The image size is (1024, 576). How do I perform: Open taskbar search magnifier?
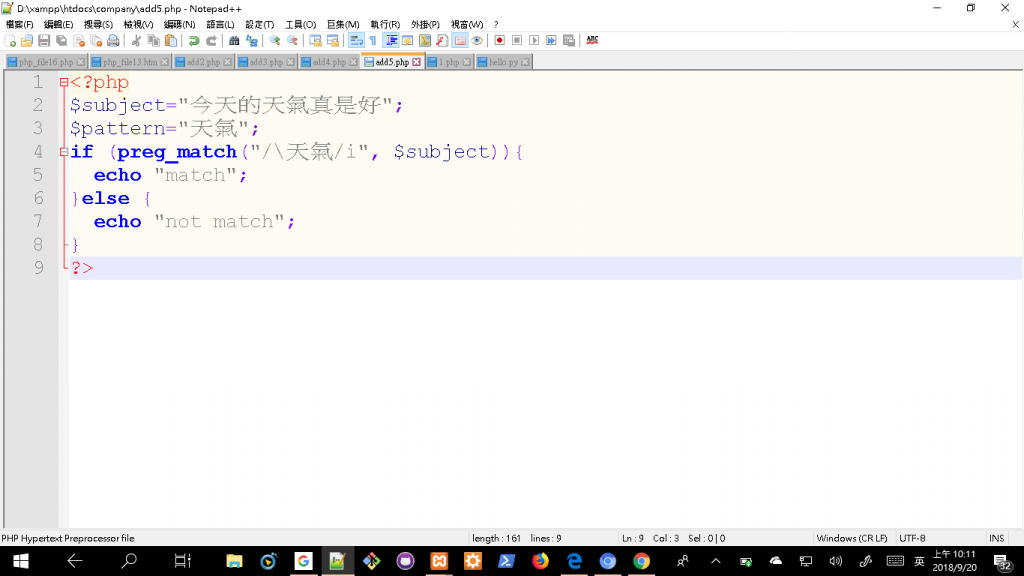click(x=129, y=561)
